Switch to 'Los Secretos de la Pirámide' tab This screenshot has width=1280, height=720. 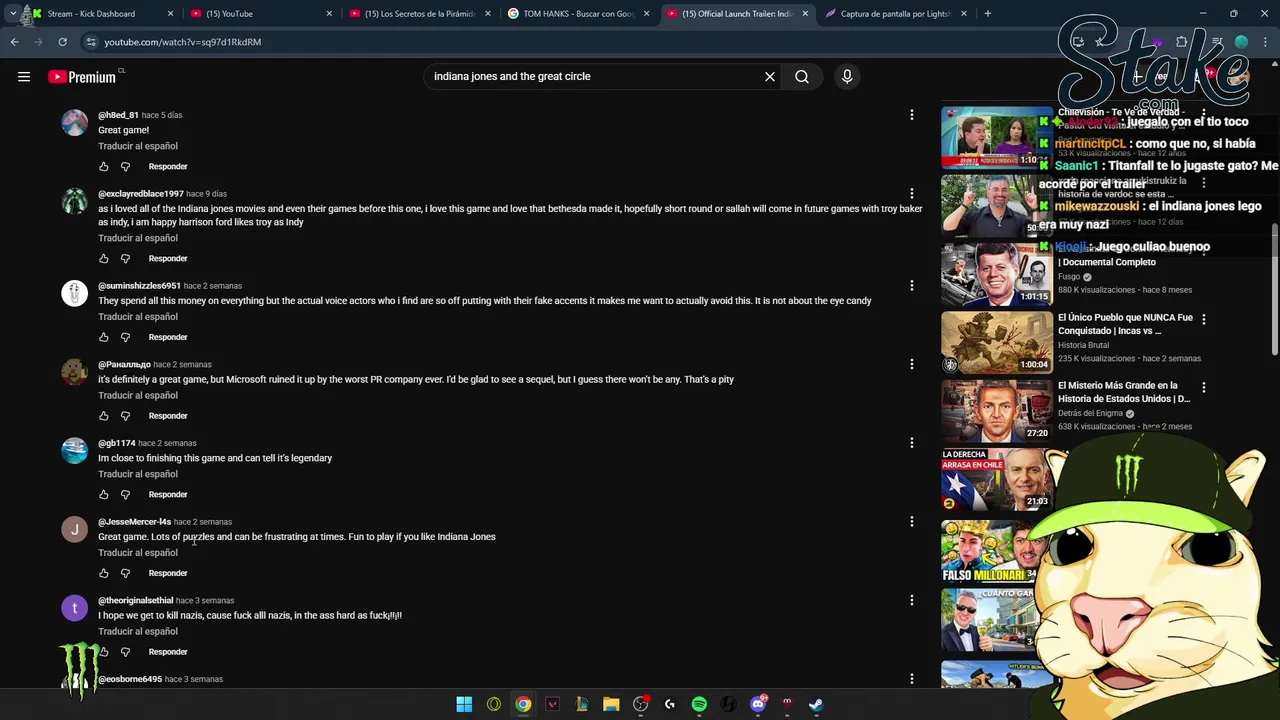pos(420,14)
